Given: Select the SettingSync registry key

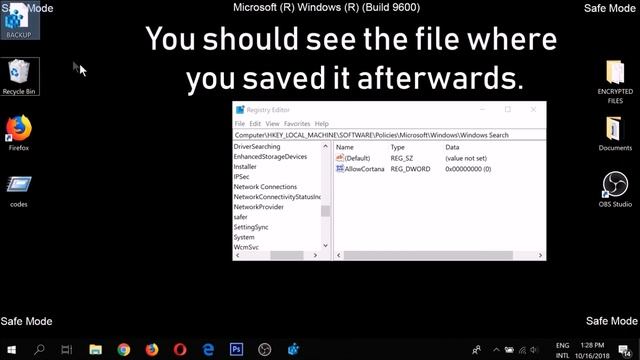Looking at the screenshot, I should point(251,227).
